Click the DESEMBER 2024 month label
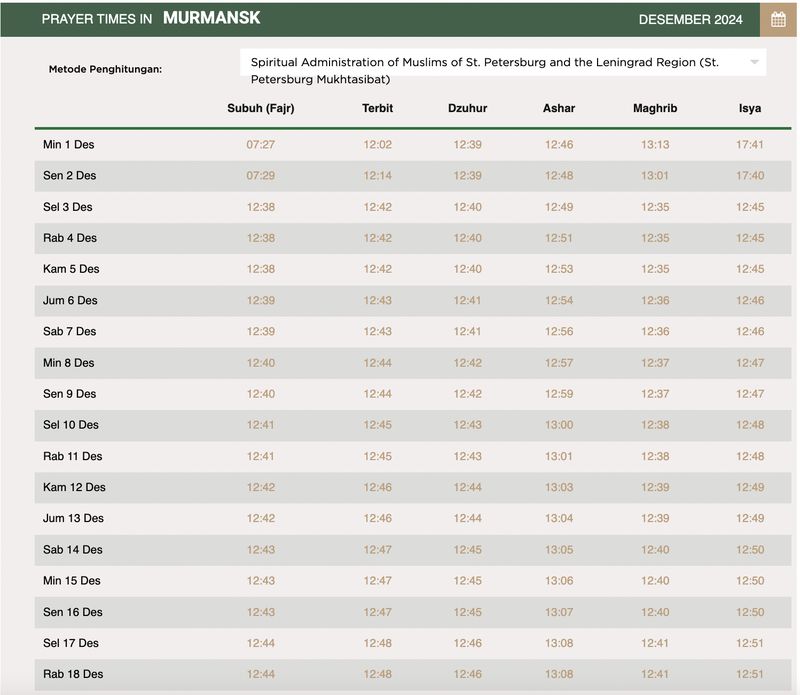This screenshot has width=800, height=695. 691,19
